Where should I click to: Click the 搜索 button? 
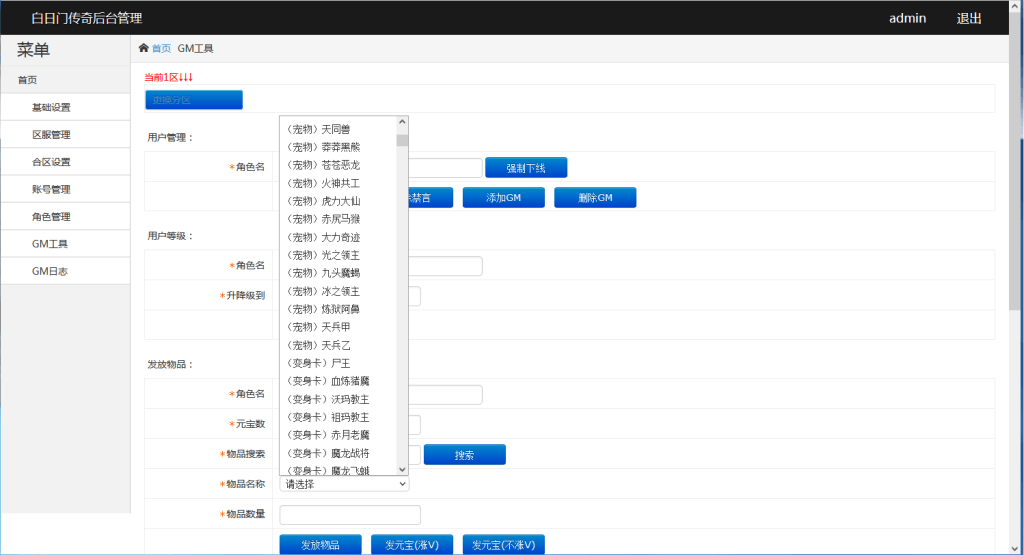[x=464, y=455]
